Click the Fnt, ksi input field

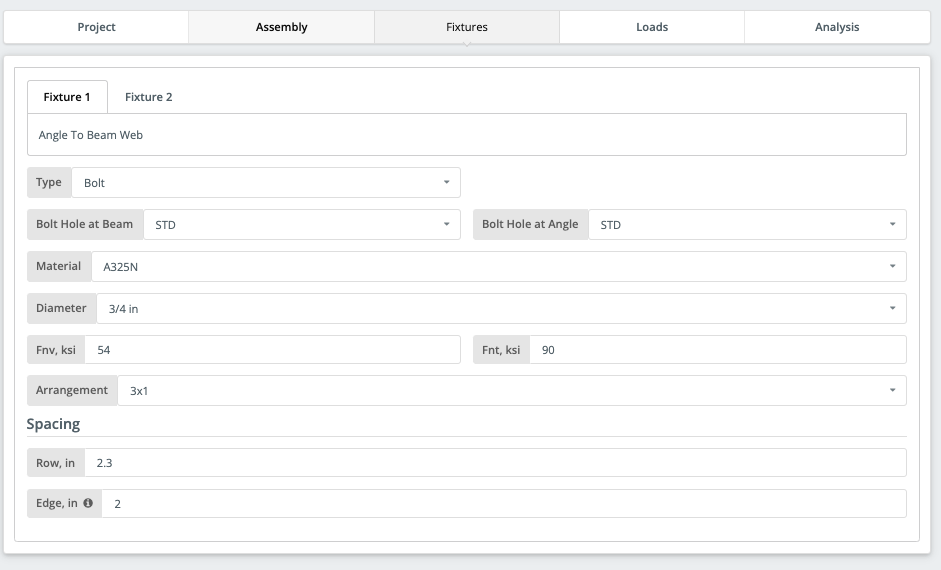(x=718, y=350)
